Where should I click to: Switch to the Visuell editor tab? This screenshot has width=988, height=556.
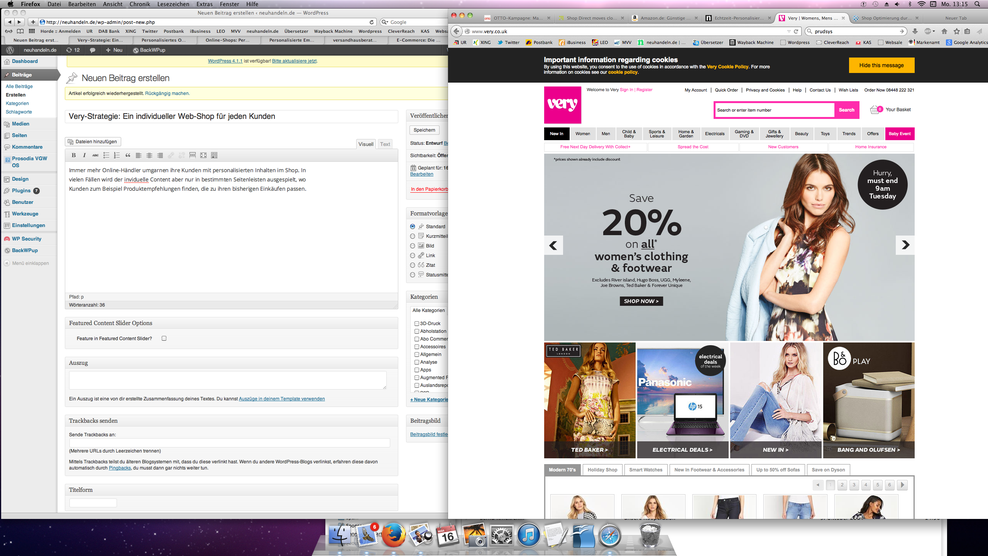[365, 144]
